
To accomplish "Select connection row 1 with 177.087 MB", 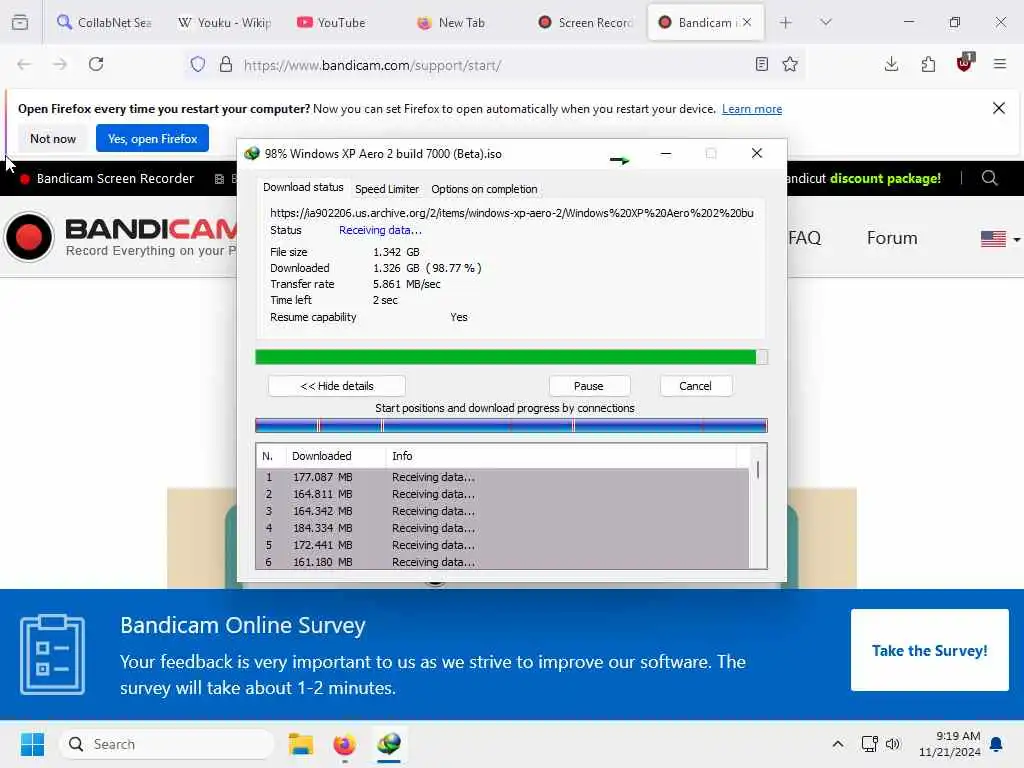I will 502,477.
